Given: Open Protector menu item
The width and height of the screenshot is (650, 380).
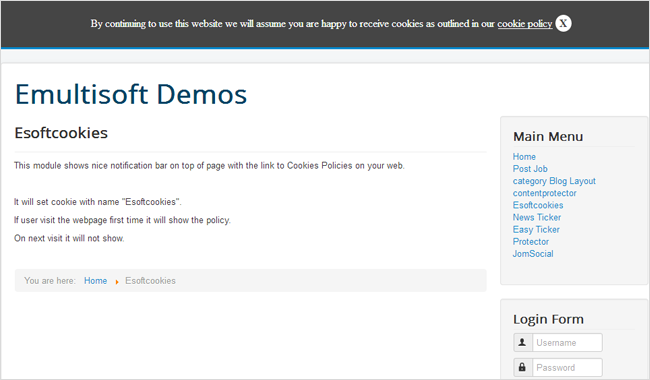Looking at the screenshot, I should point(531,242).
